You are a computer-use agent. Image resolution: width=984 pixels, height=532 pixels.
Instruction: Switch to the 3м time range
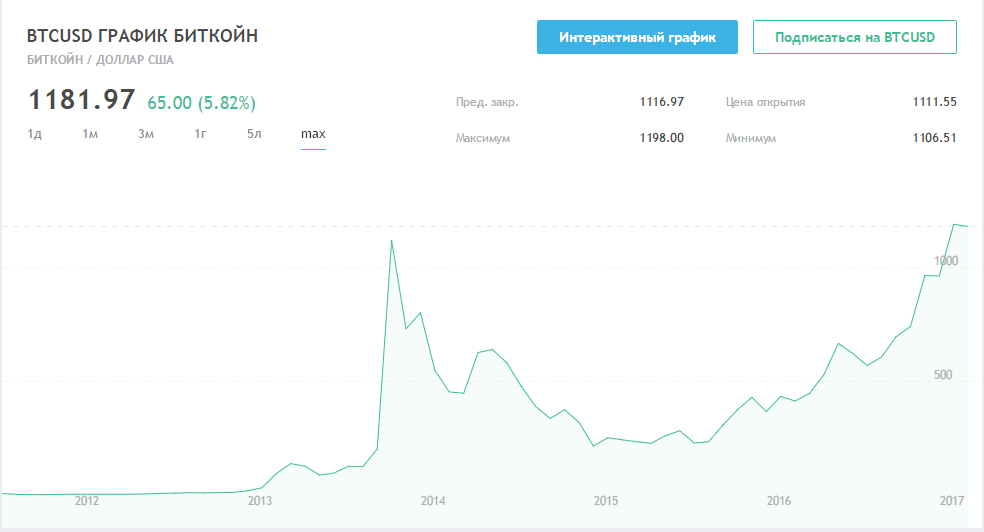tap(146, 134)
